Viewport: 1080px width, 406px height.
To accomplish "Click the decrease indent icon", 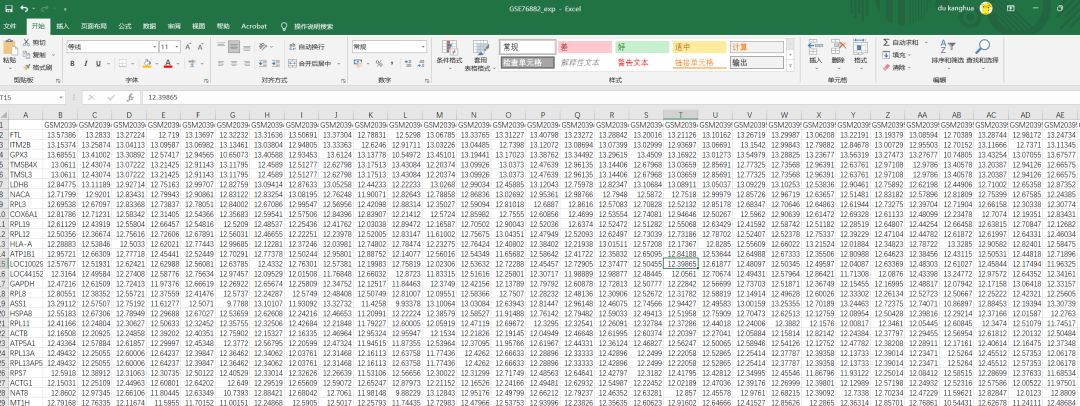I will point(262,63).
